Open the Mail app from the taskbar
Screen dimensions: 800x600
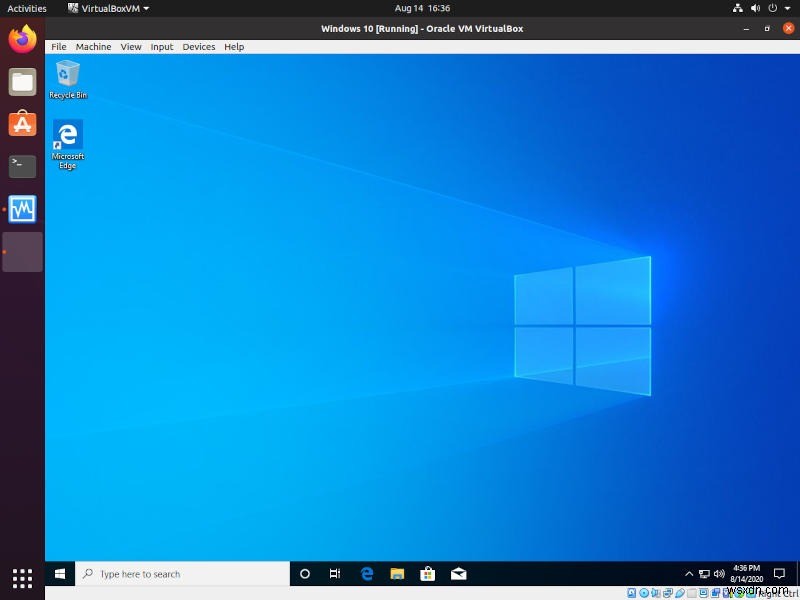coord(459,573)
